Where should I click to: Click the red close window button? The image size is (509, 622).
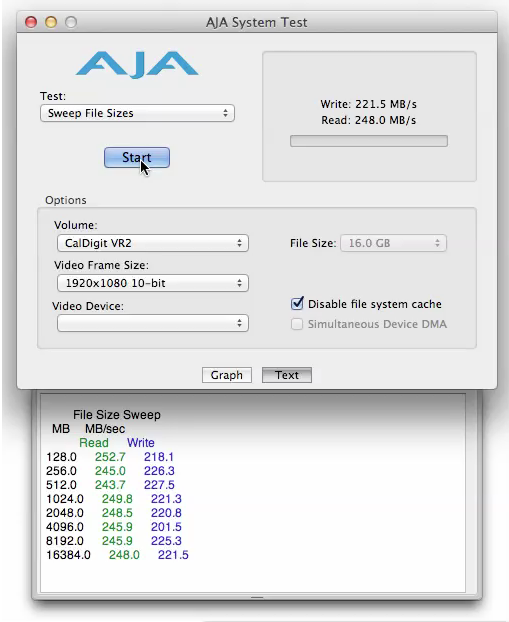tap(31, 22)
